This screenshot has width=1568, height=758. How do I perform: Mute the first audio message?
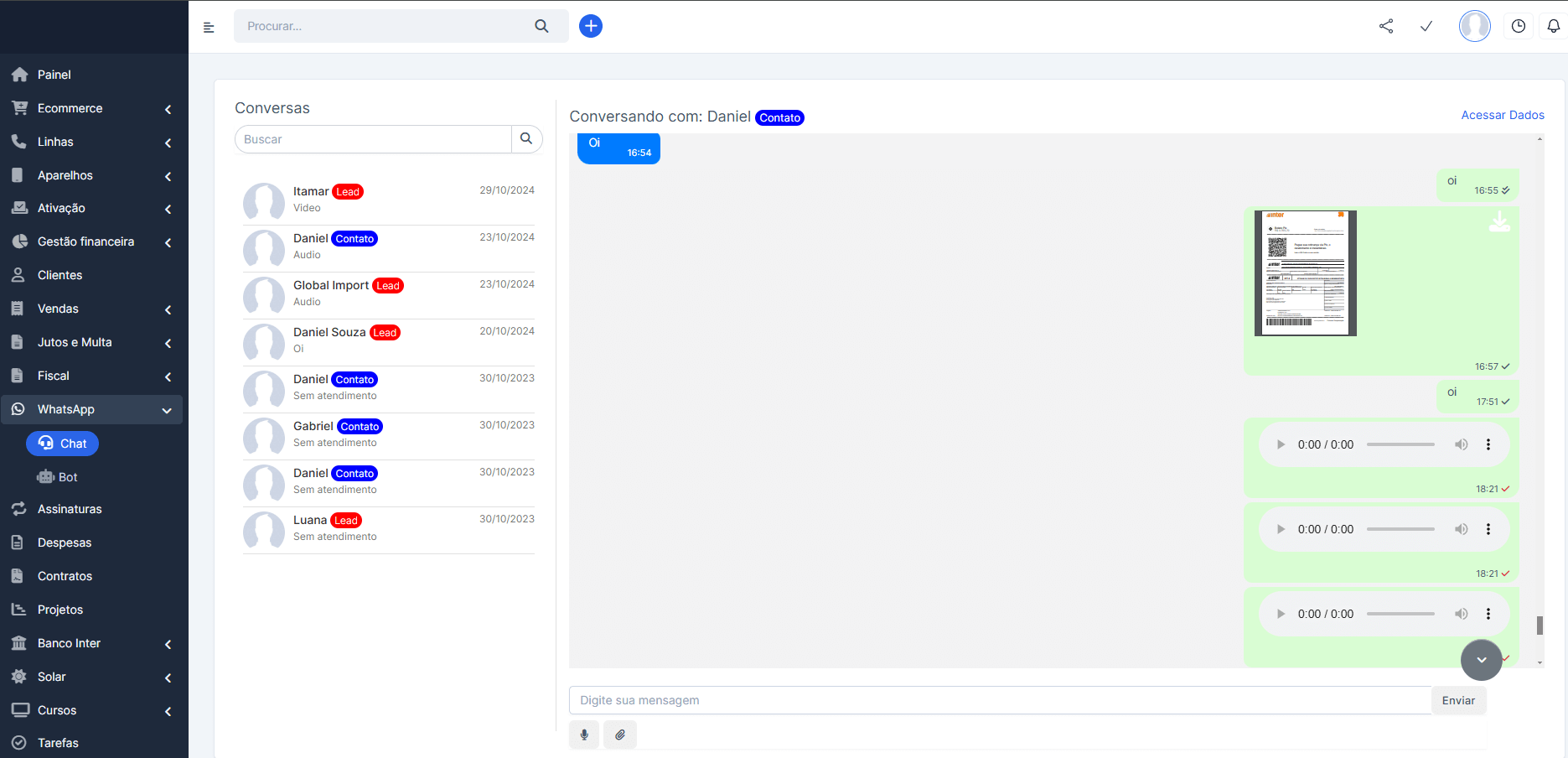point(1461,444)
